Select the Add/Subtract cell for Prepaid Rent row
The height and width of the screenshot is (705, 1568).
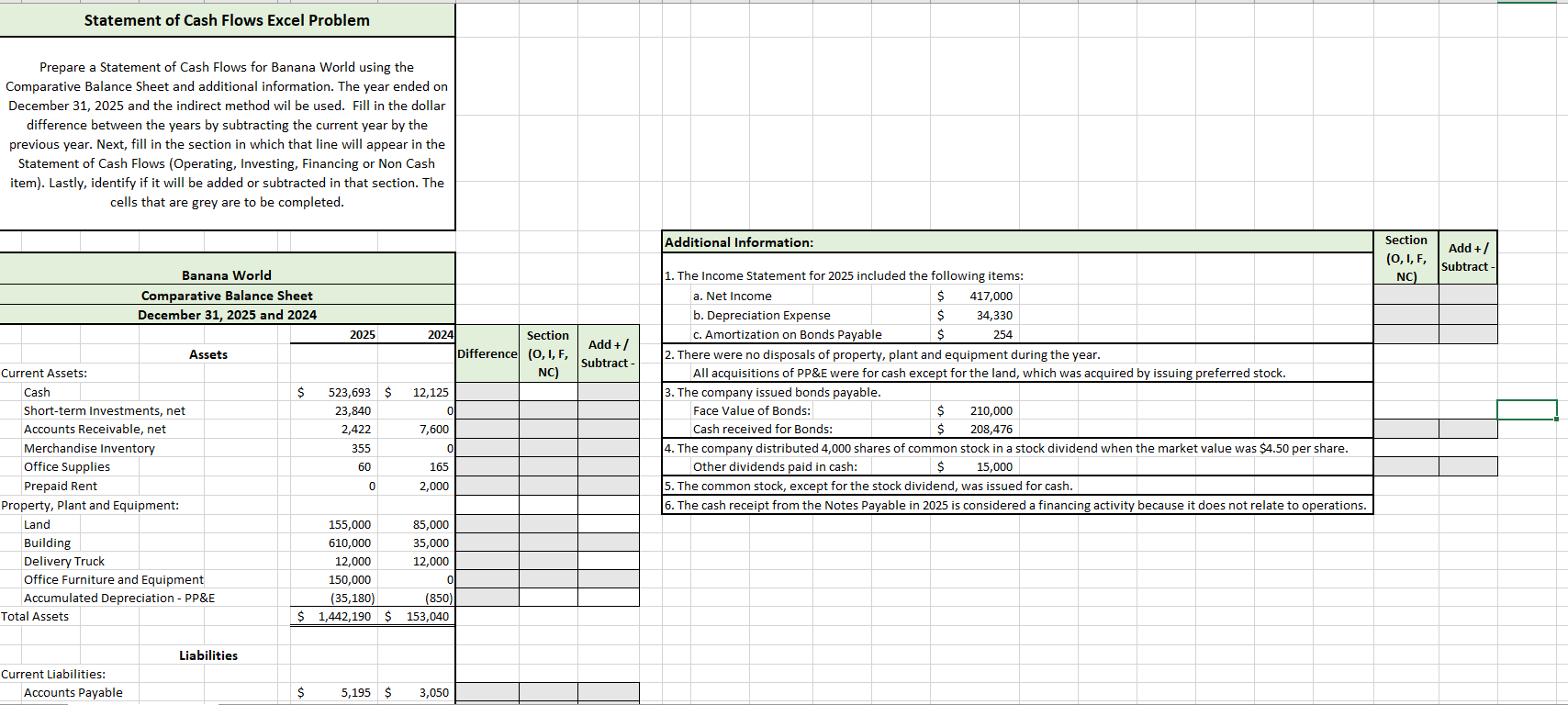[609, 486]
